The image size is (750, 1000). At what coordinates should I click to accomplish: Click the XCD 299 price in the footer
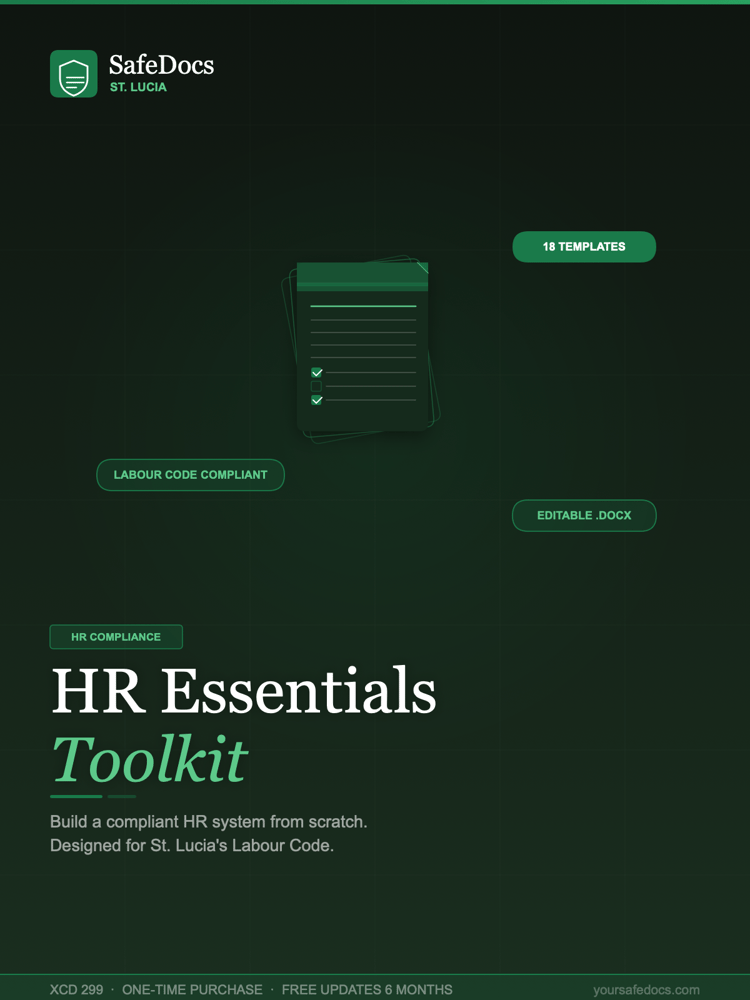click(x=77, y=990)
